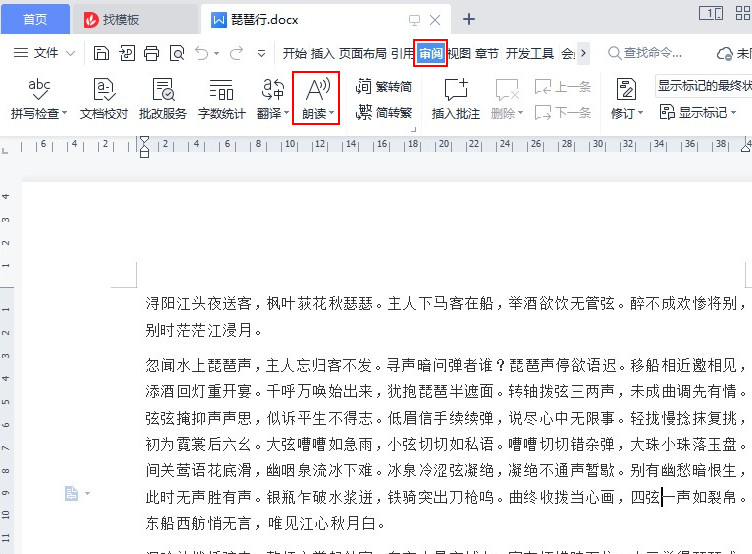
Task: Open the Find Templates (找模板) tab
Action: (x=134, y=20)
